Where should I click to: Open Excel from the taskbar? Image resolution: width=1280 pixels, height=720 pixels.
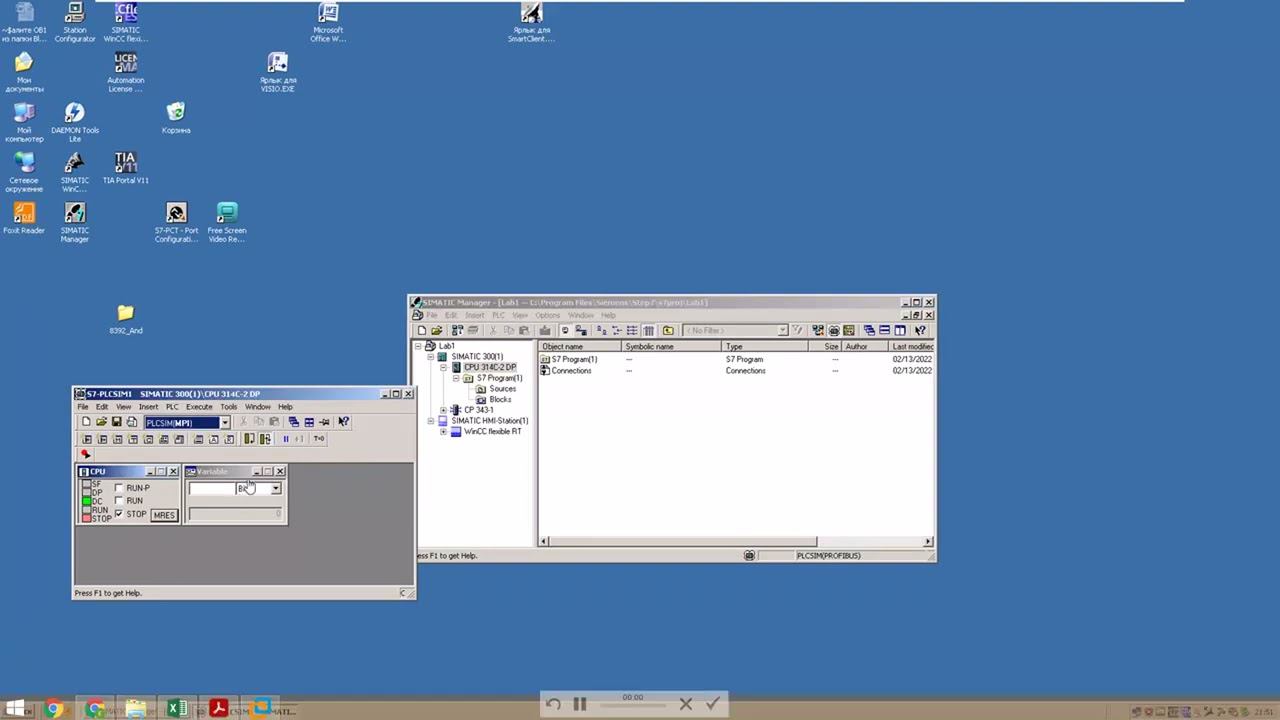(x=177, y=709)
